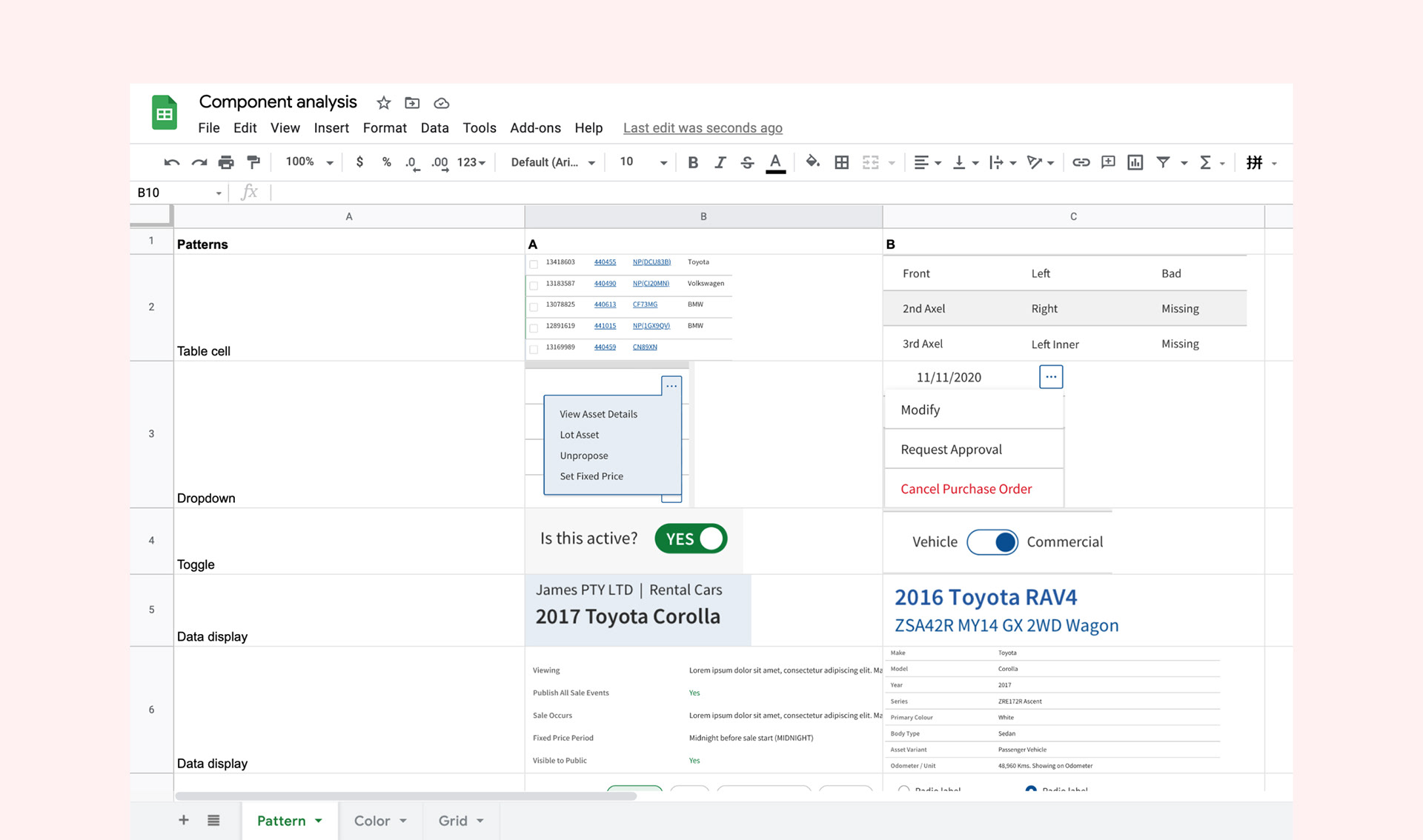
Task: Switch to the Color sheet tab
Action: pos(380,821)
